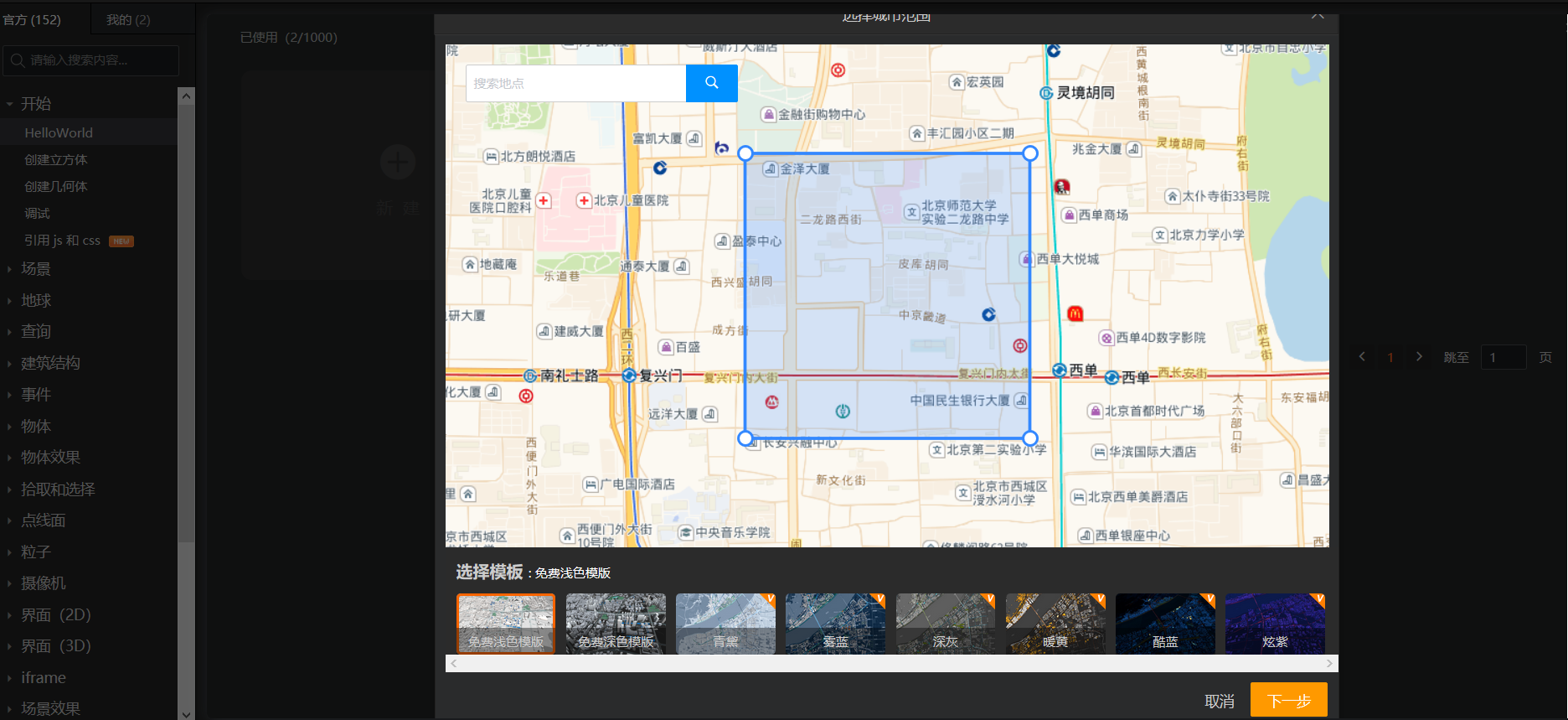The height and width of the screenshot is (720, 1568).
Task: Click the 富凯大厦 building icon
Action: tap(694, 138)
